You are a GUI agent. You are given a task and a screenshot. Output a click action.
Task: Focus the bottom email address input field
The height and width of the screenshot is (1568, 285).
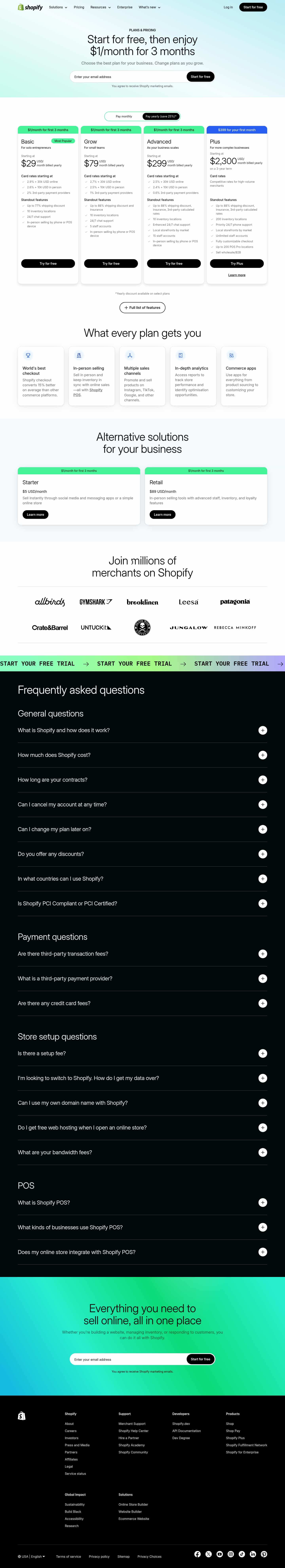pyautogui.click(x=128, y=1359)
